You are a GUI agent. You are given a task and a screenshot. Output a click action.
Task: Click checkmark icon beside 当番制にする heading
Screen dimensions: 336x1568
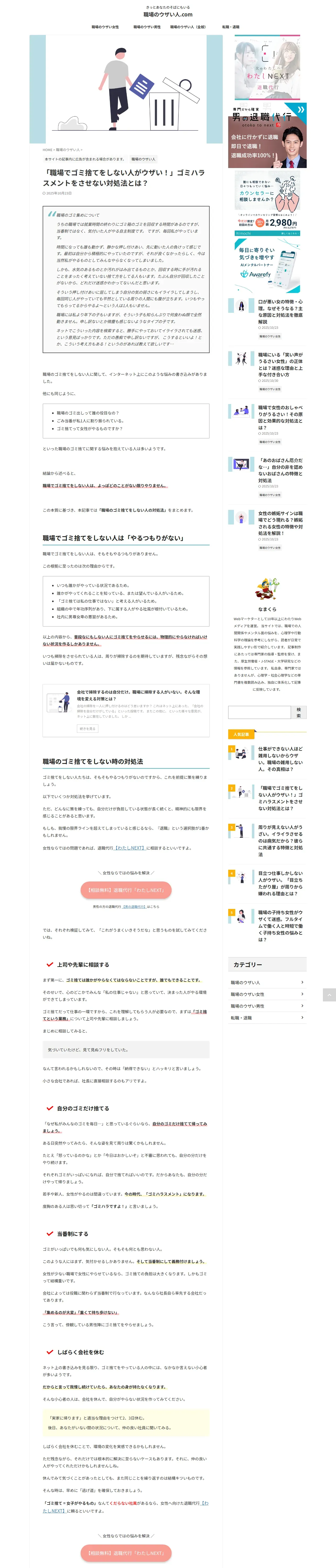click(x=49, y=1234)
